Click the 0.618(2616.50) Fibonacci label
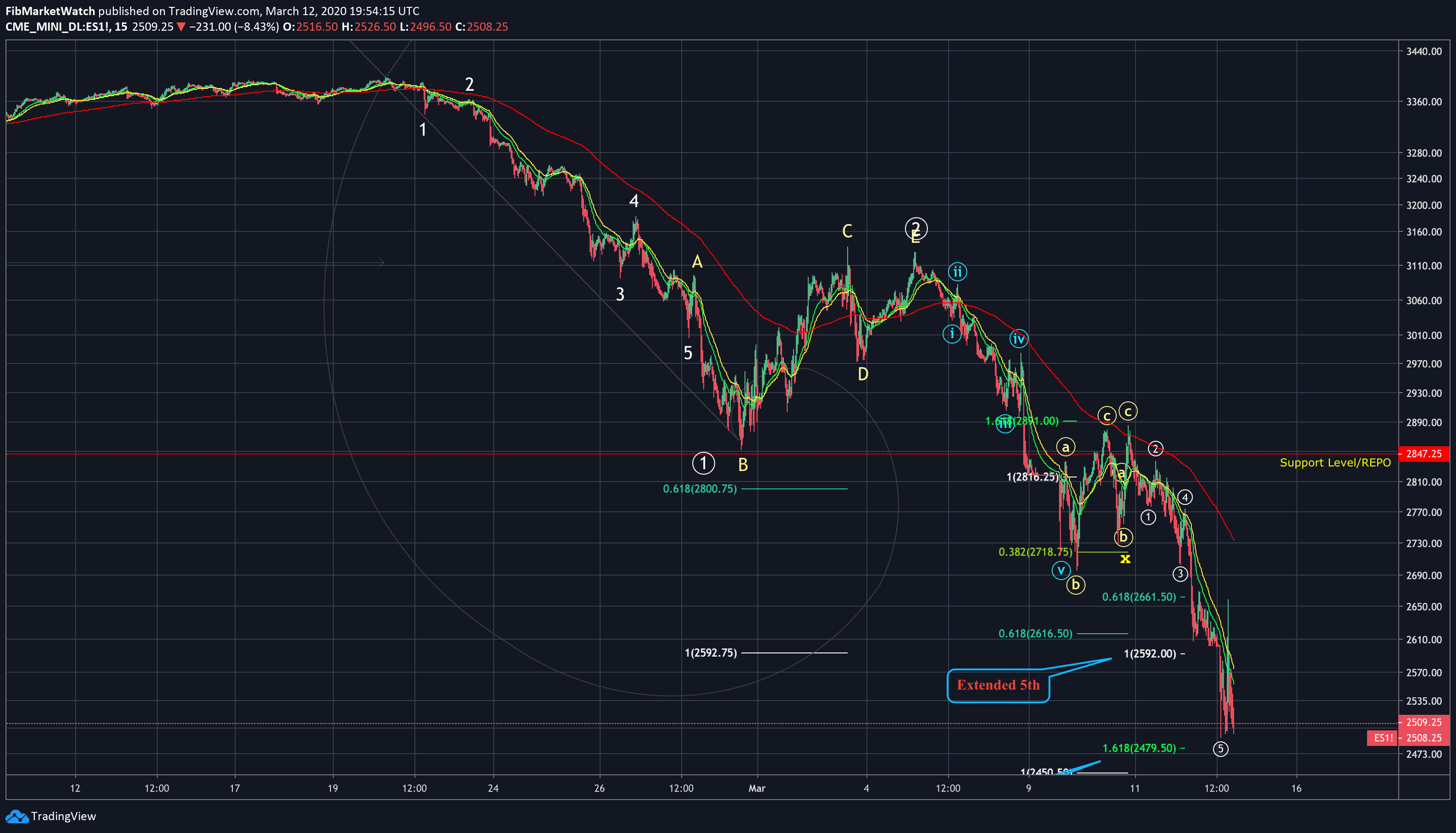The width and height of the screenshot is (1456, 833). coord(1035,633)
